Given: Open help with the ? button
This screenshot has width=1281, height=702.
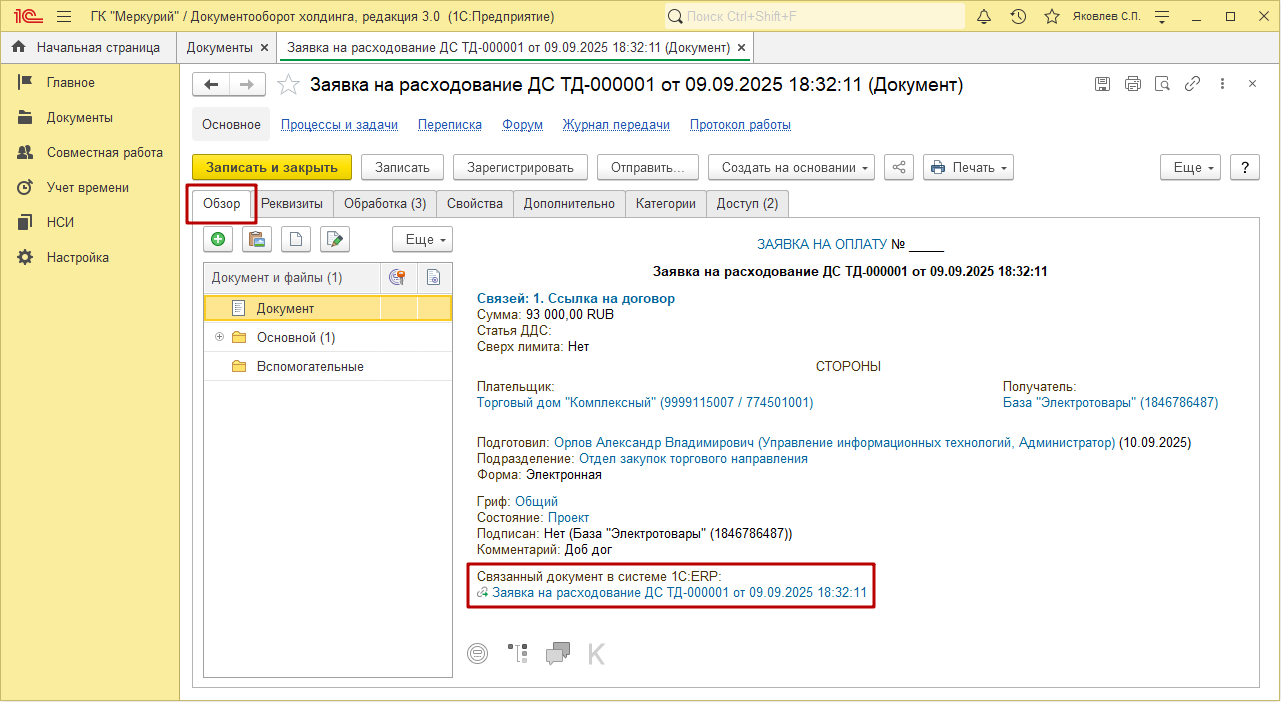Looking at the screenshot, I should pyautogui.click(x=1245, y=167).
